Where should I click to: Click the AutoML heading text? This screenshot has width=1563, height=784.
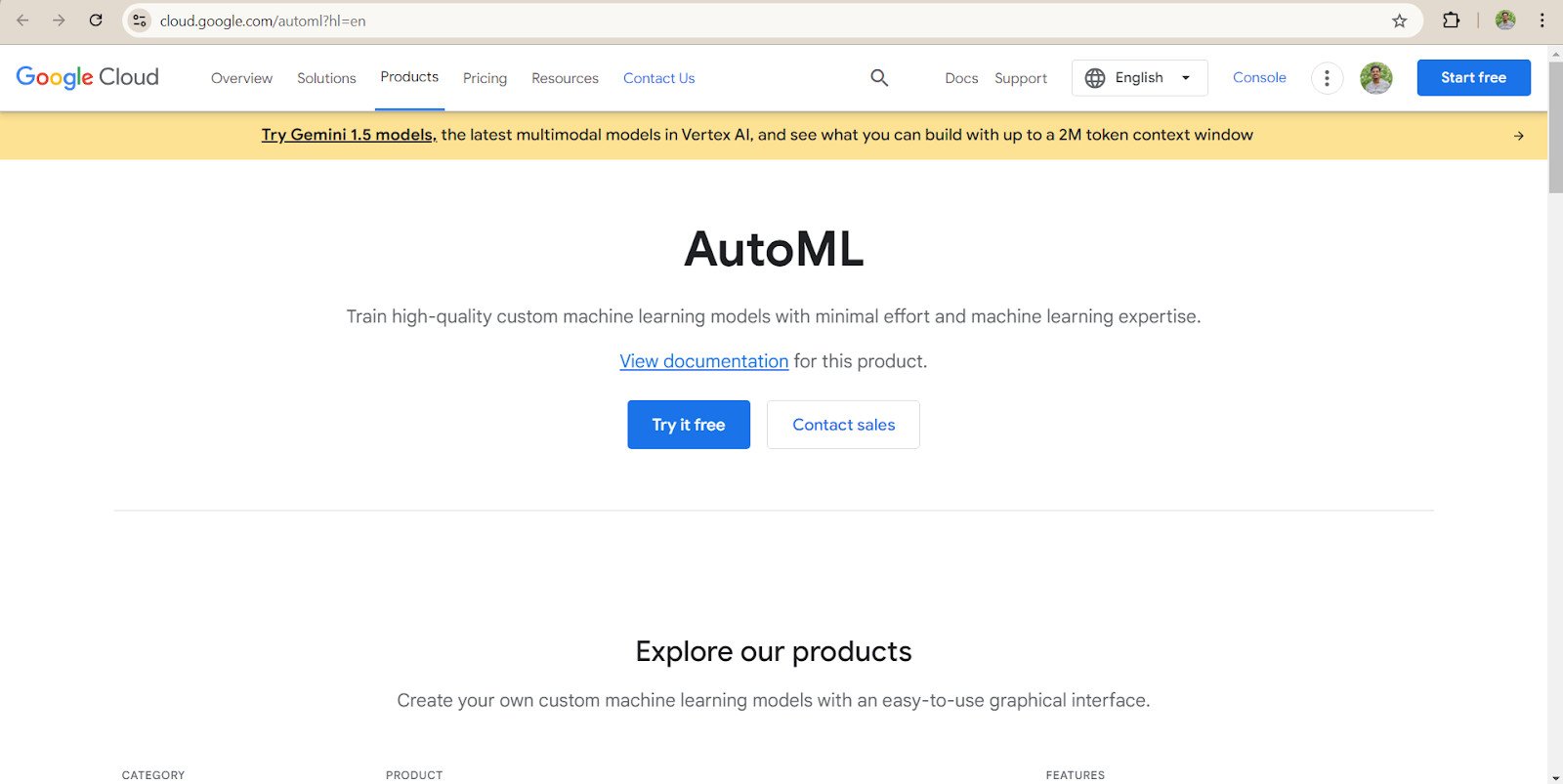(x=774, y=249)
